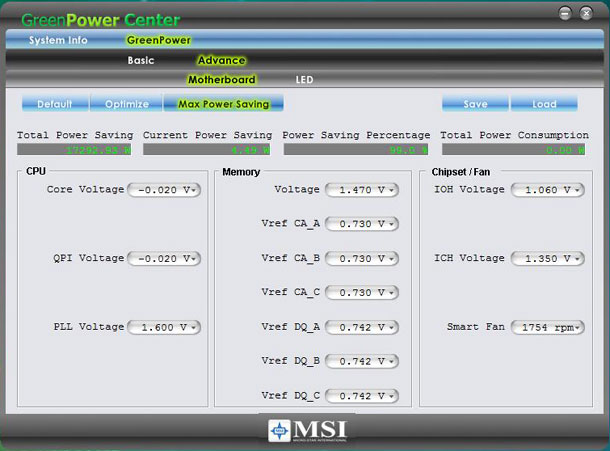Click the Core Voltage label
The image size is (610, 451).
(86, 189)
